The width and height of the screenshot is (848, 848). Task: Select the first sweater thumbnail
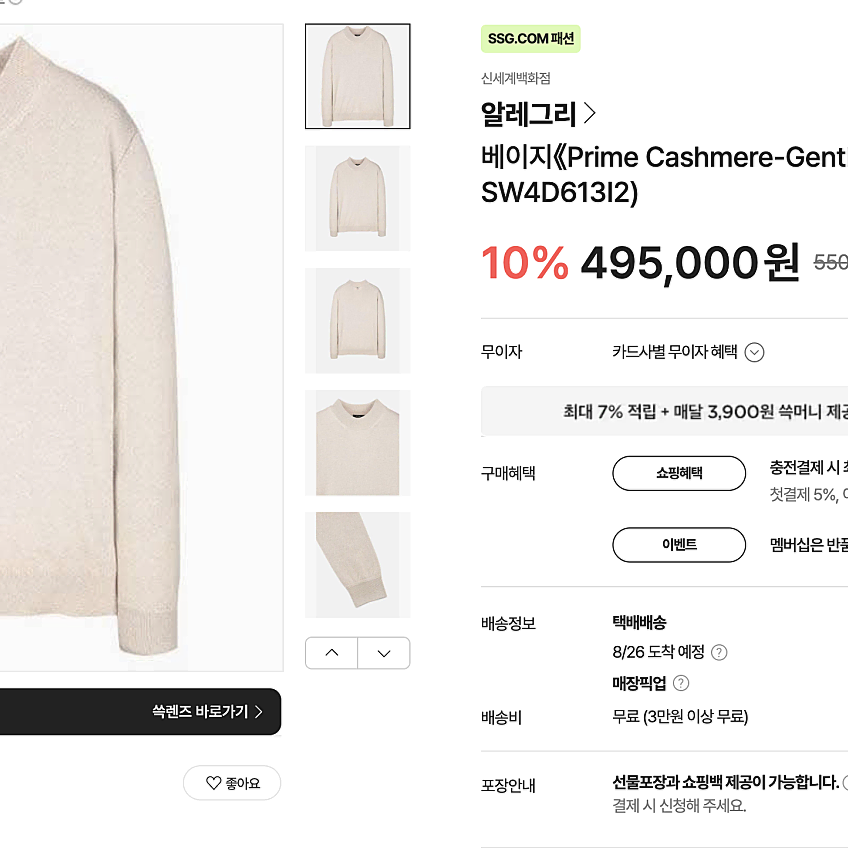(357, 76)
